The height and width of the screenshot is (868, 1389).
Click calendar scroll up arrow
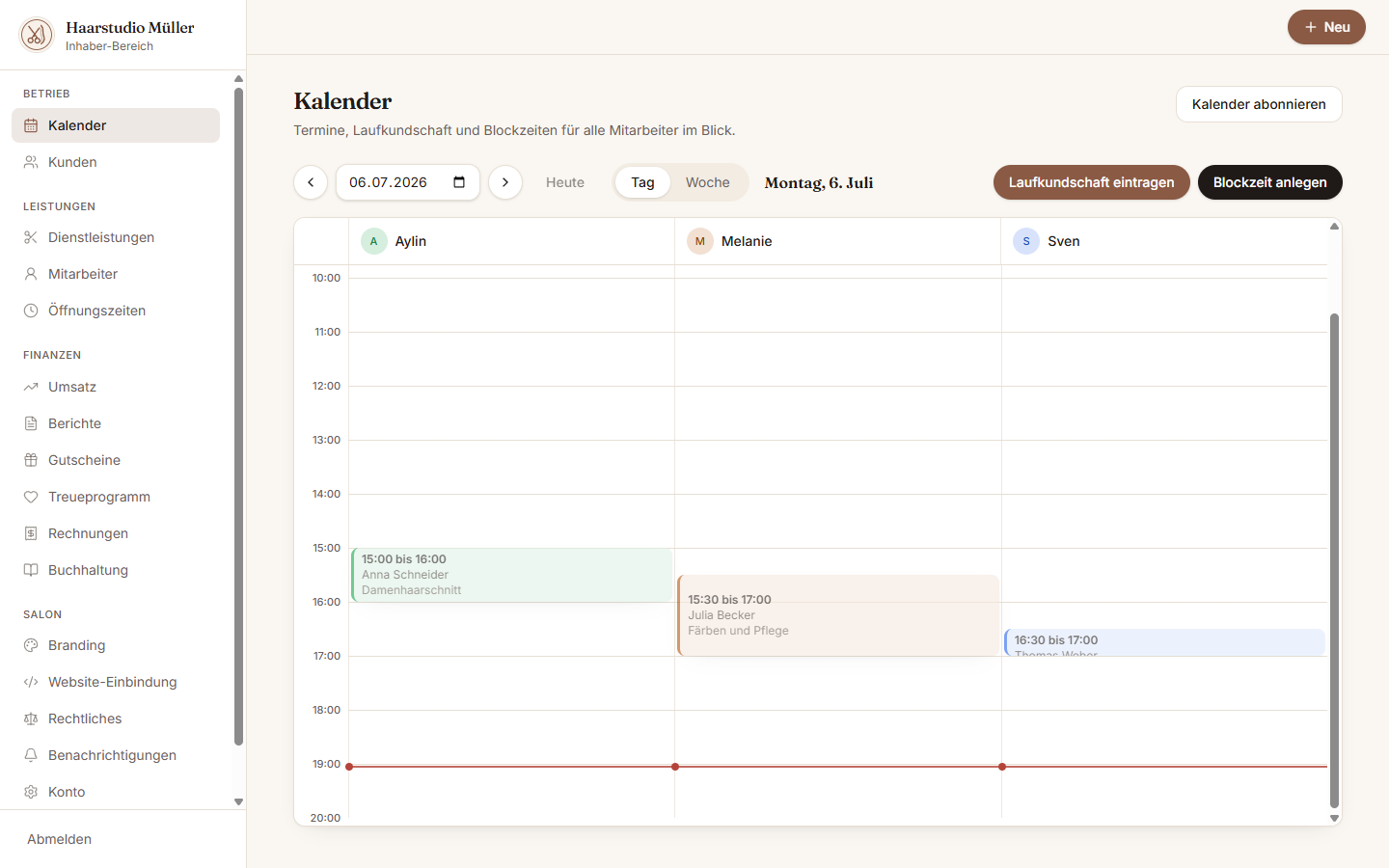[x=1335, y=227]
